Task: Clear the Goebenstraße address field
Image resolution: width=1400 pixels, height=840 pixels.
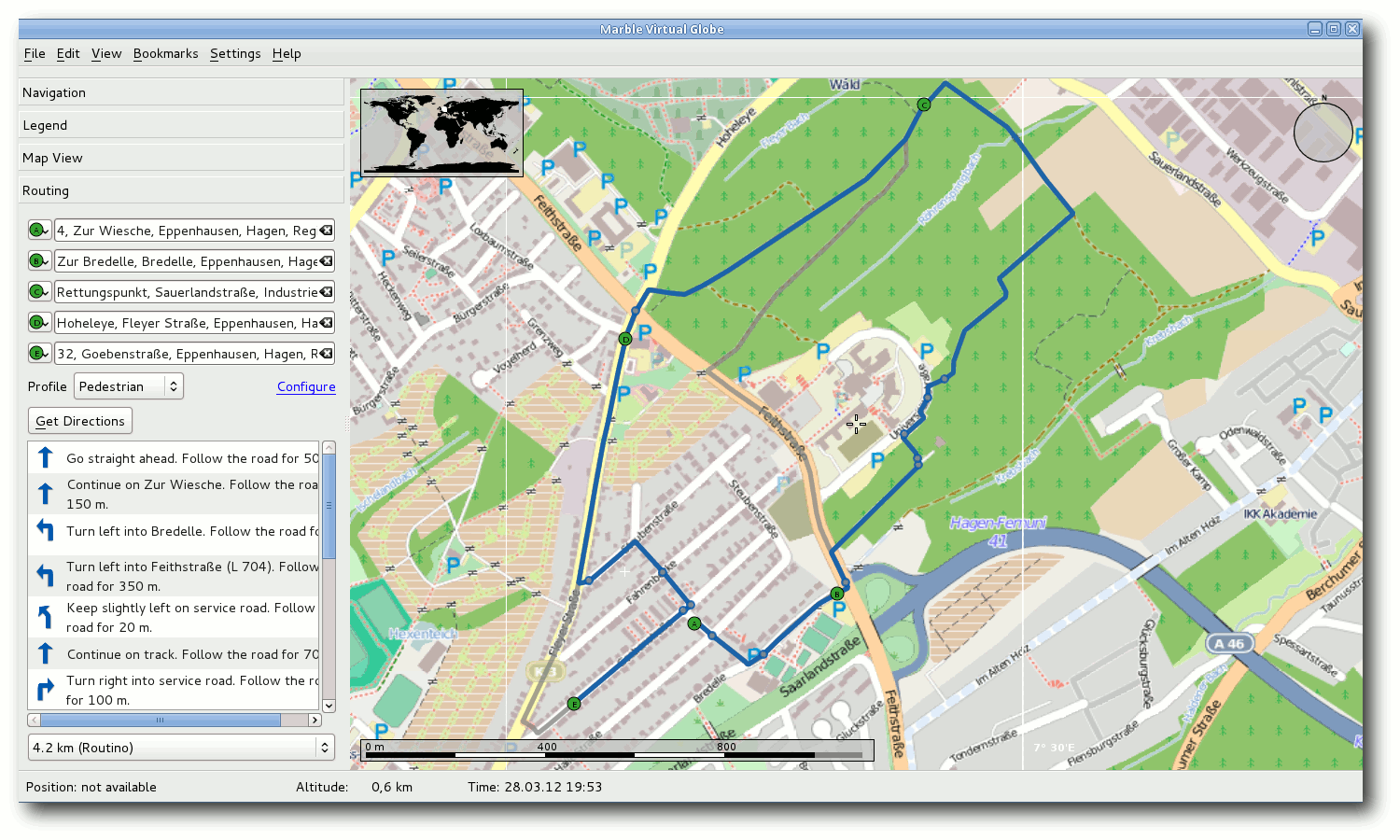Action: pyautogui.click(x=326, y=354)
